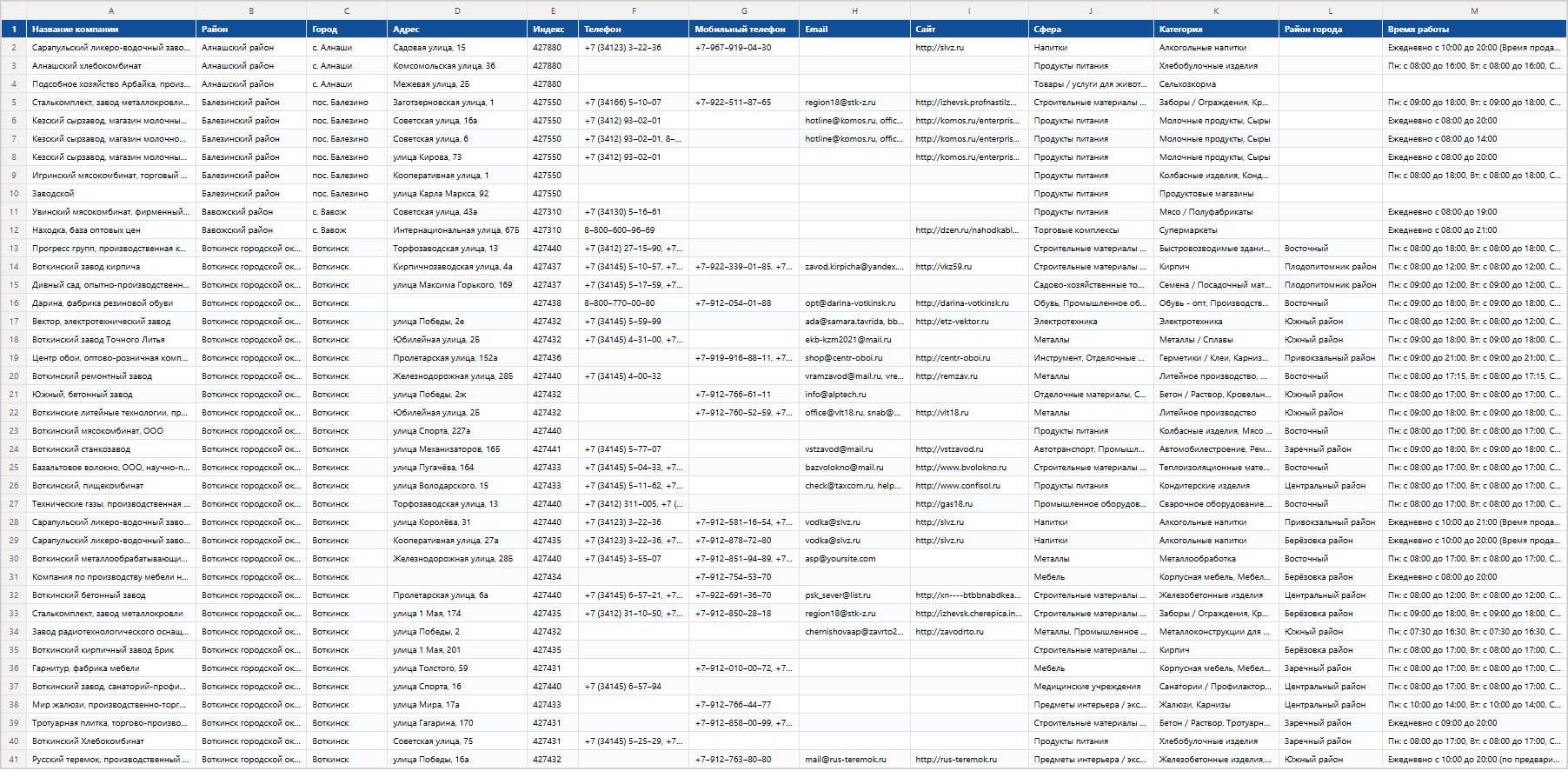This screenshot has height=784, width=1568.
Task: Select the "Заводской" company cell
Action: [x=111, y=194]
